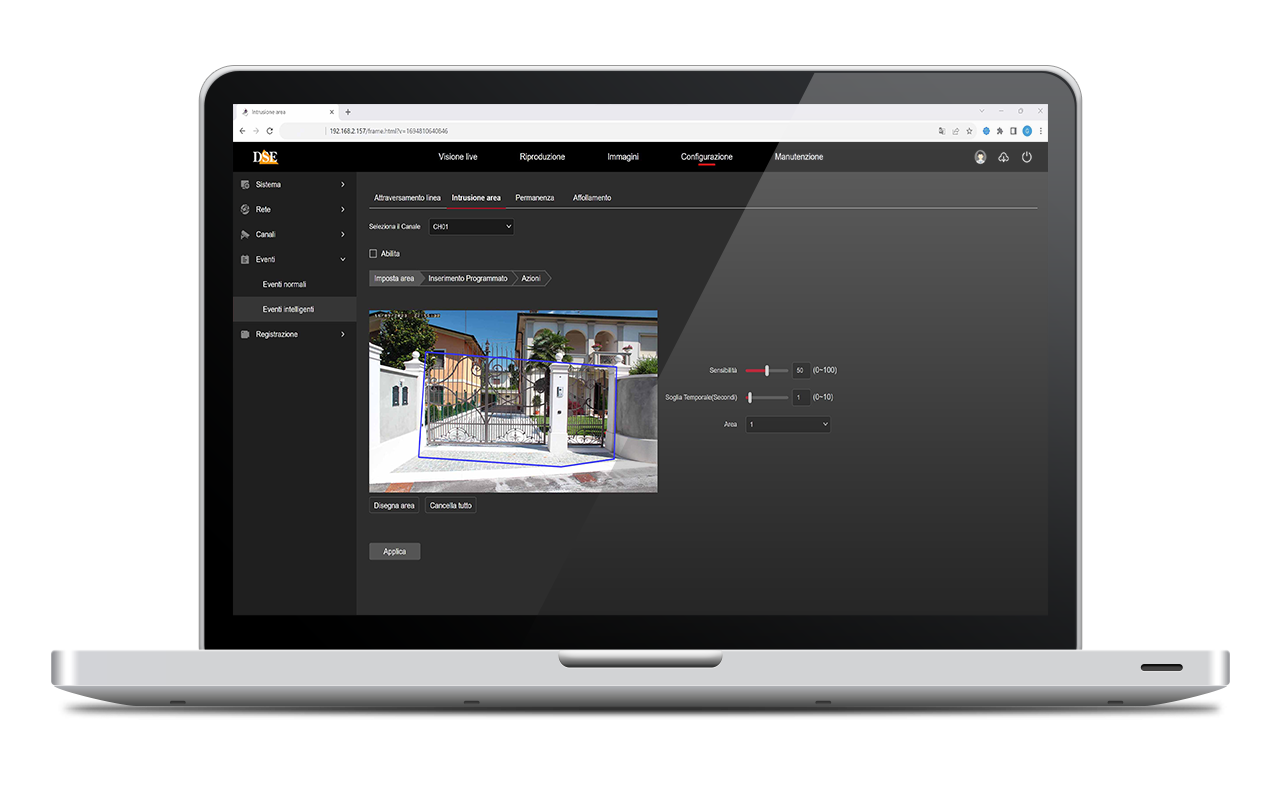Click the Sensibilità slider handle
The width and height of the screenshot is (1280, 800).
point(765,370)
